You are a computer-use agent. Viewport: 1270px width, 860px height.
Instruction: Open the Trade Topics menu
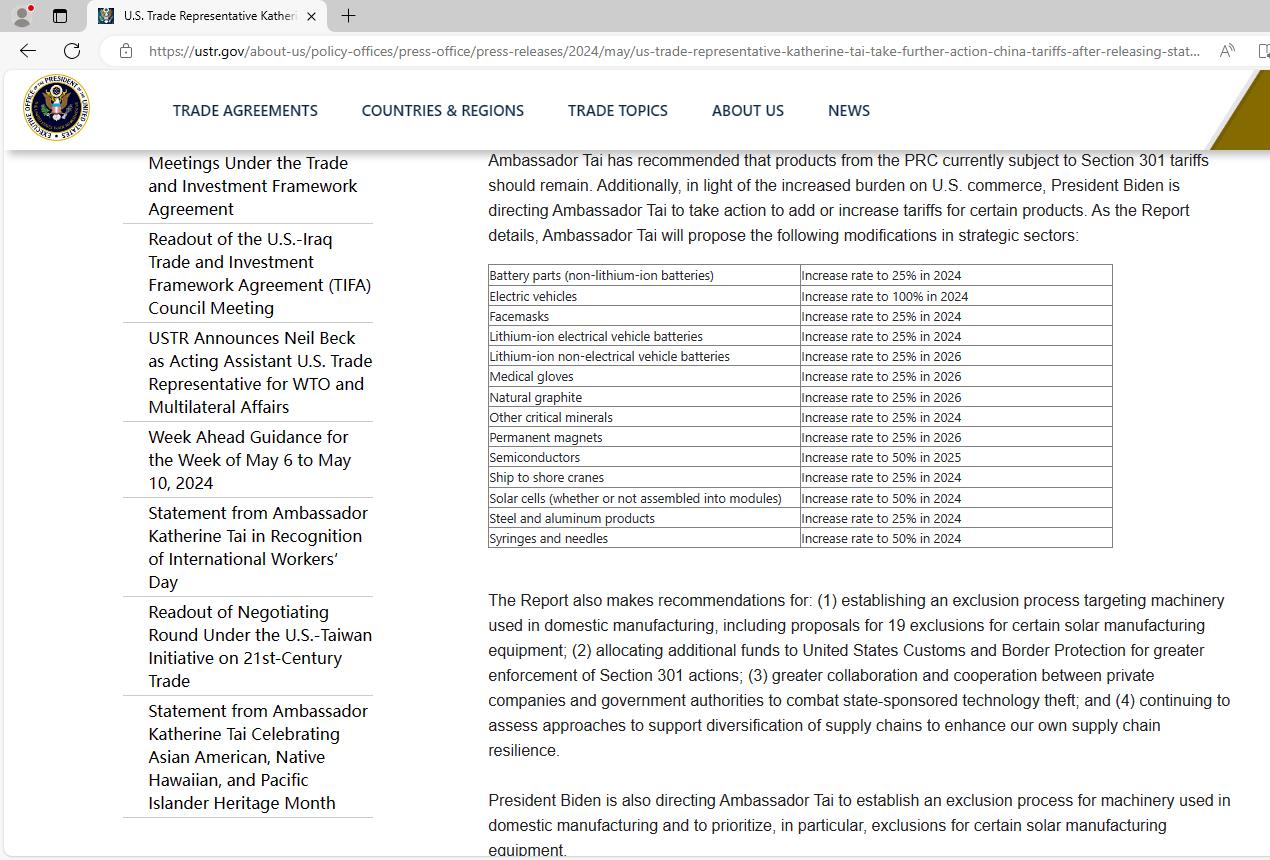[618, 111]
